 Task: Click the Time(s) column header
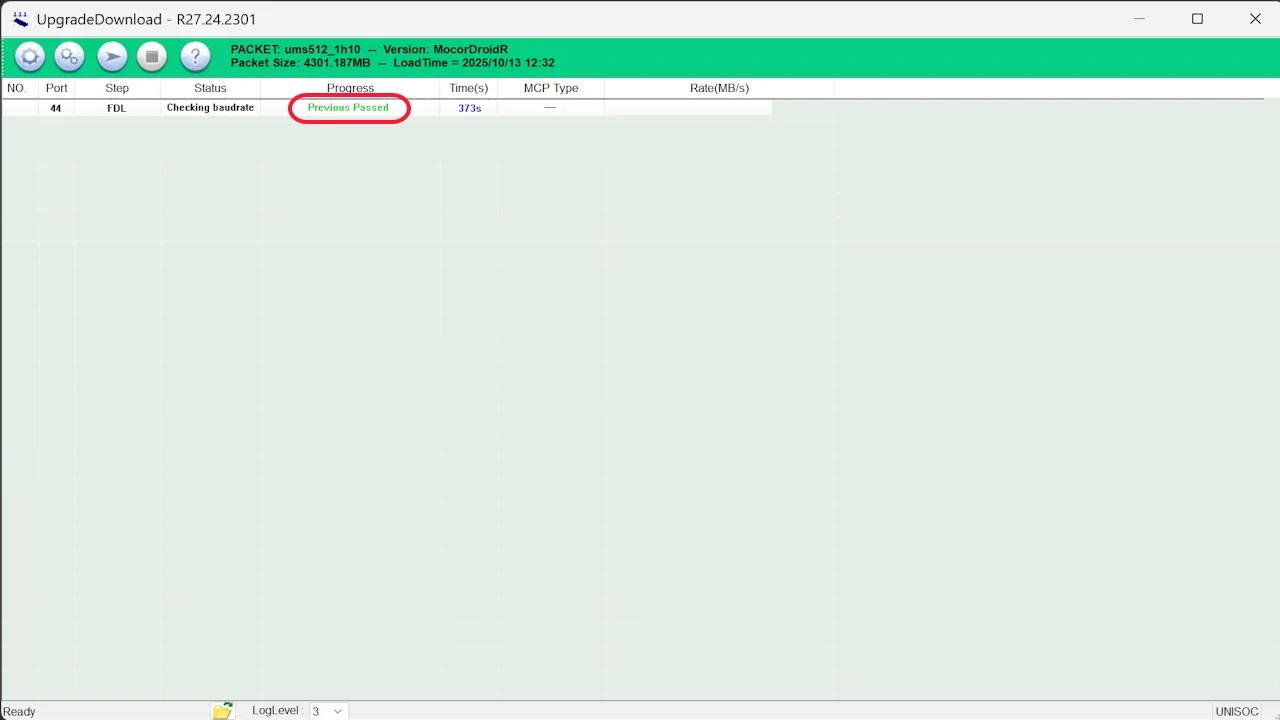point(469,88)
